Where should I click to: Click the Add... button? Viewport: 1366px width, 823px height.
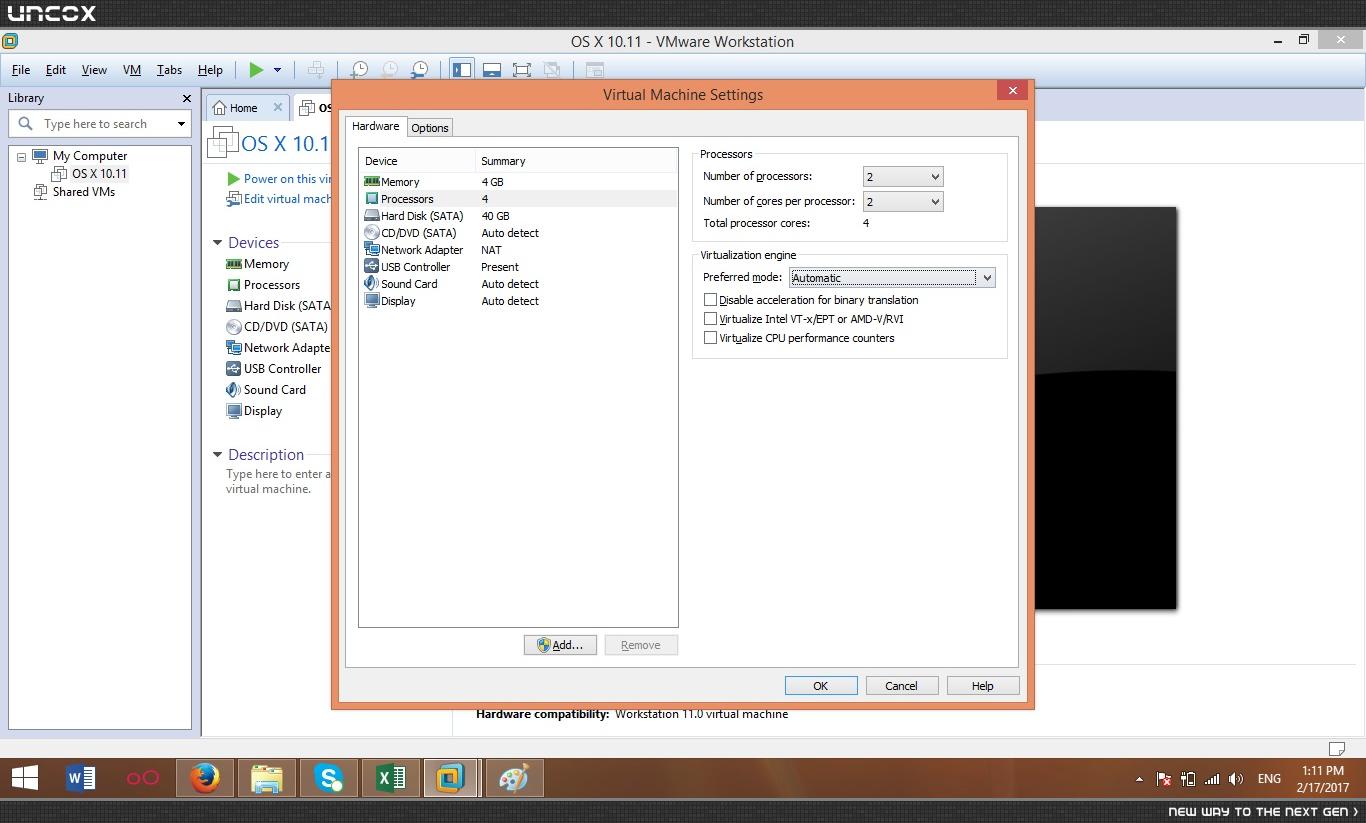click(560, 645)
